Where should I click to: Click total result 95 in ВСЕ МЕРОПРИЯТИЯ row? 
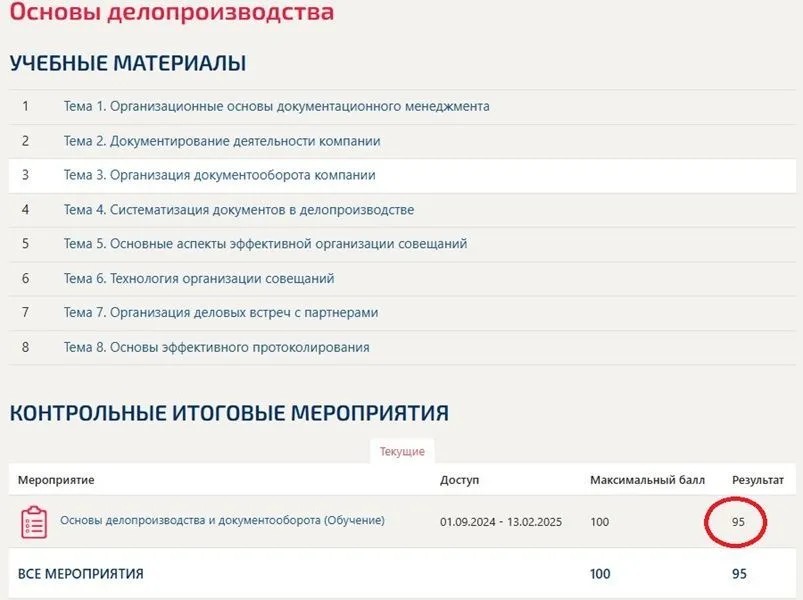[739, 574]
